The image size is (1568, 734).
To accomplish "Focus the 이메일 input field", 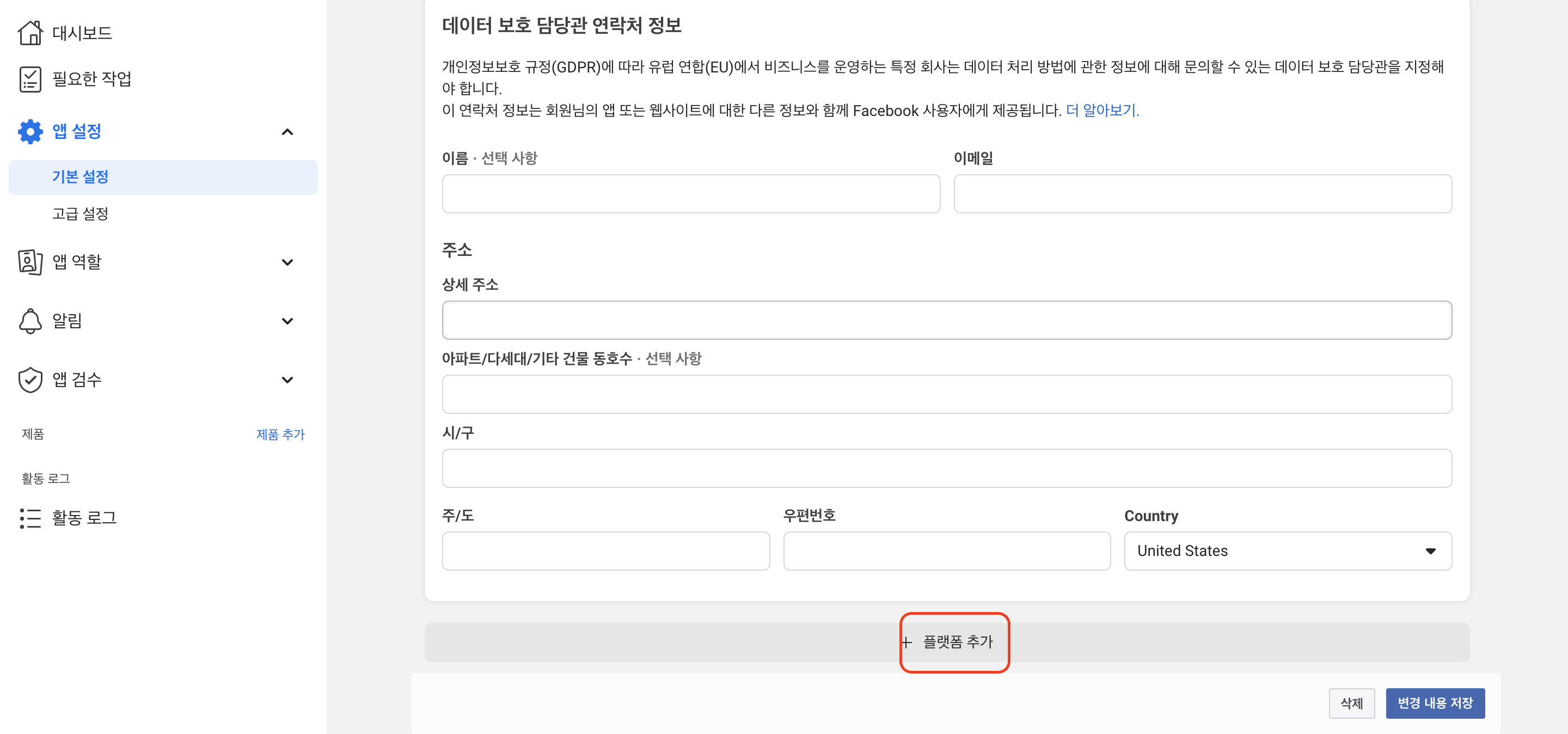I will click(1202, 194).
